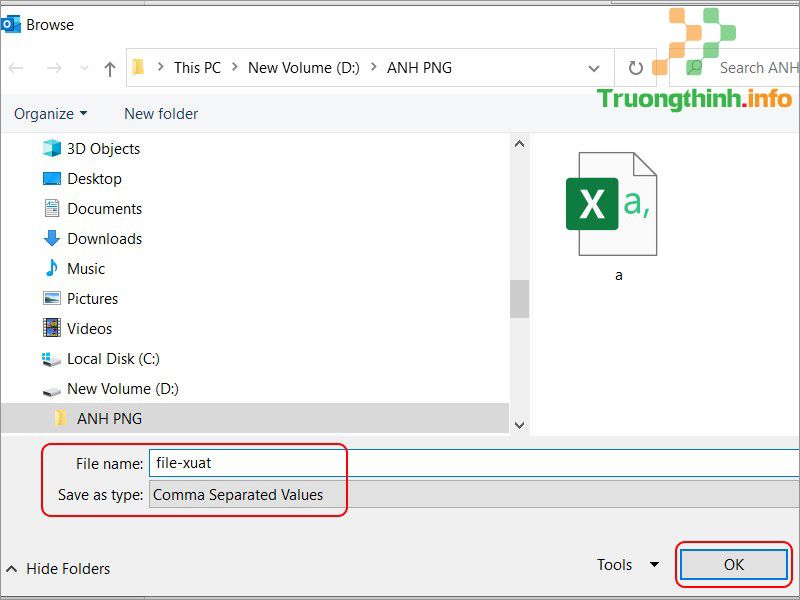
Task: Open Desktop in navigation pane
Action: click(94, 179)
